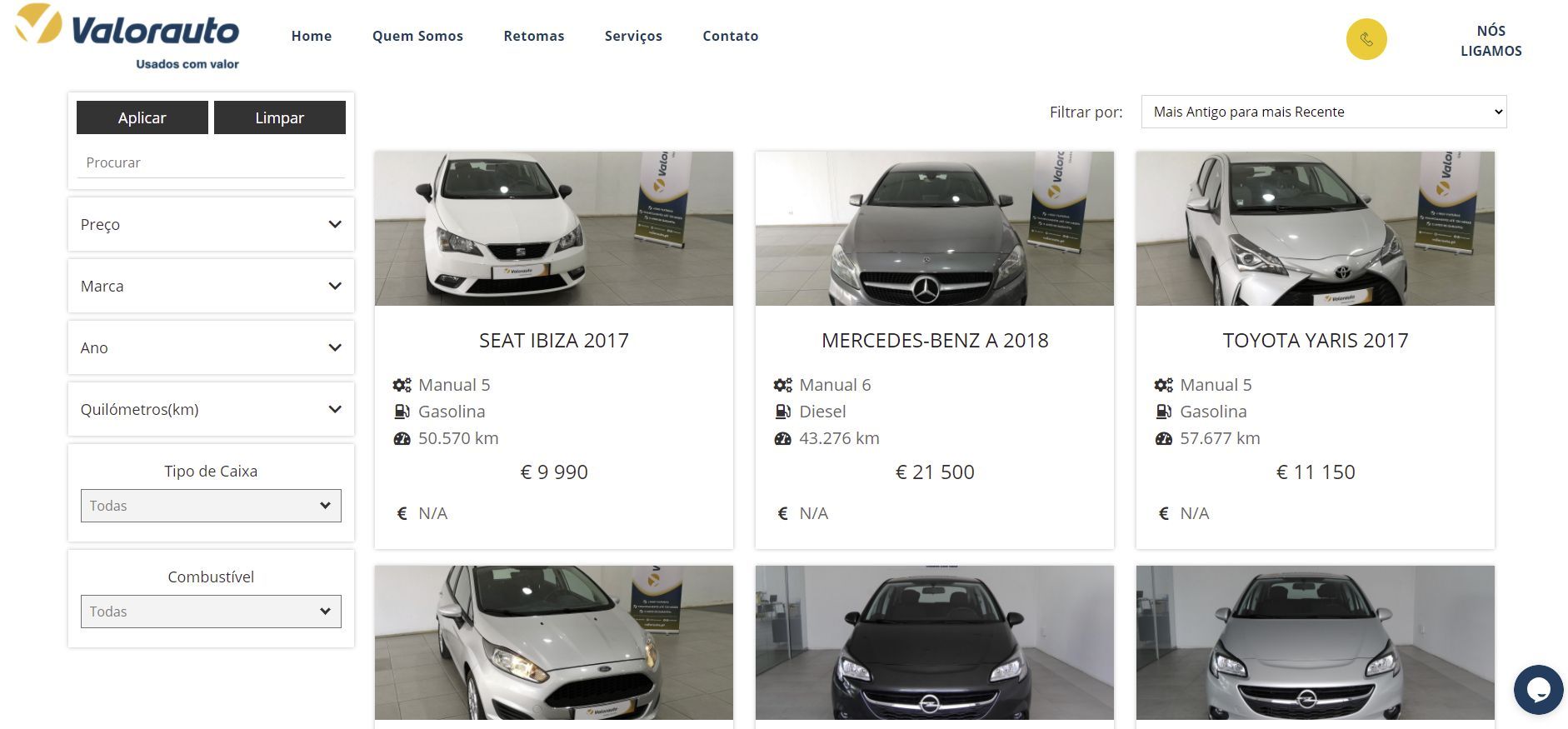Open the Mercedes-Benz A 2018 photo
Screen dimensions: 1568x729
[934, 228]
